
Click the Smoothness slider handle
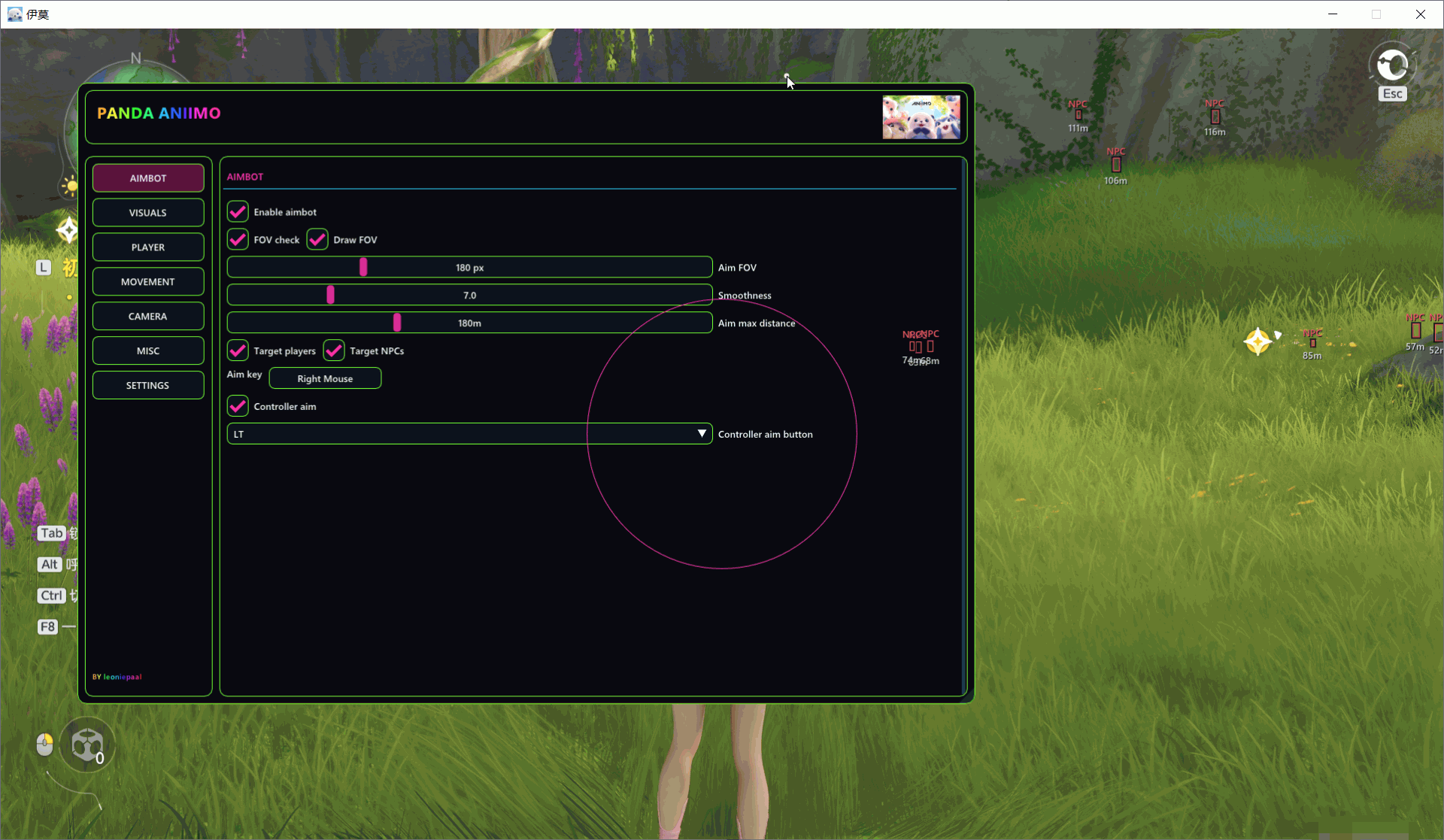330,296
